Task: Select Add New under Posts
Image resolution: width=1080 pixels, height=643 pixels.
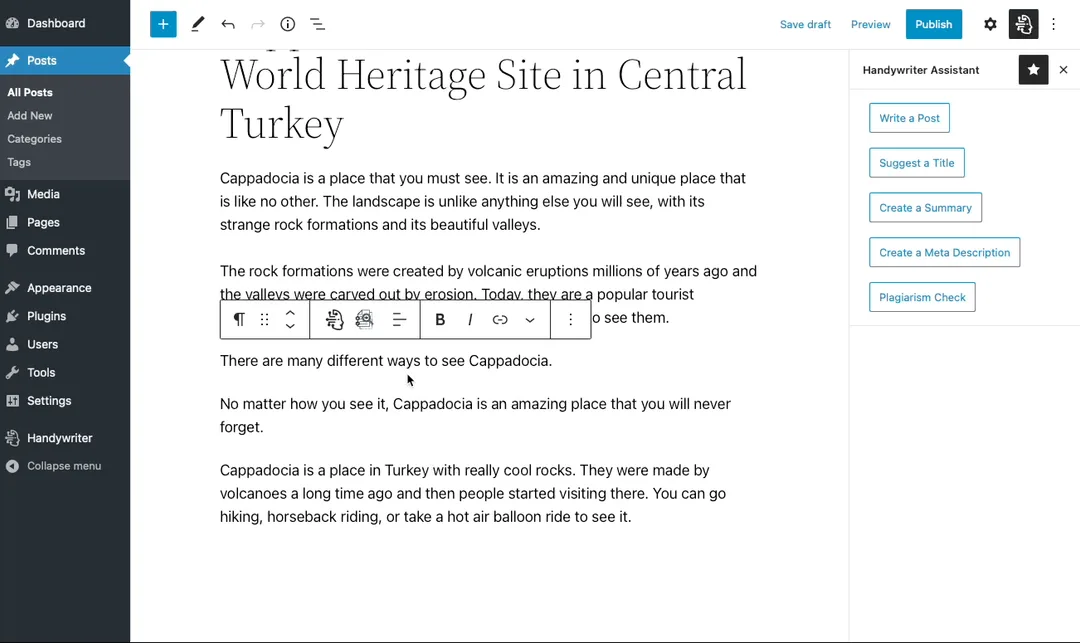Action: coord(30,116)
